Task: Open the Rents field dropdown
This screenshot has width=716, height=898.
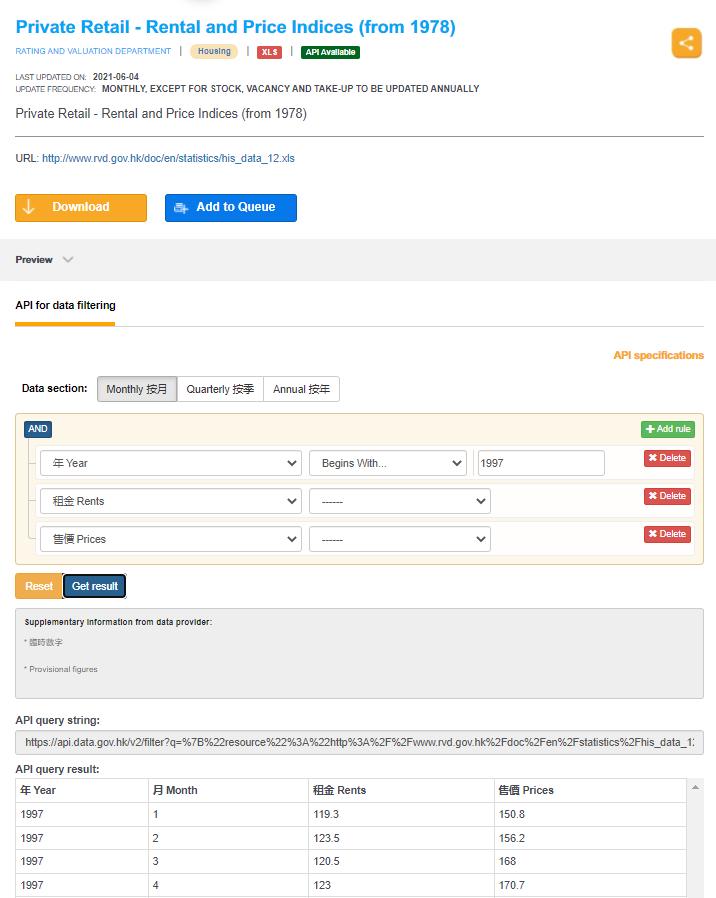Action: [x=170, y=501]
